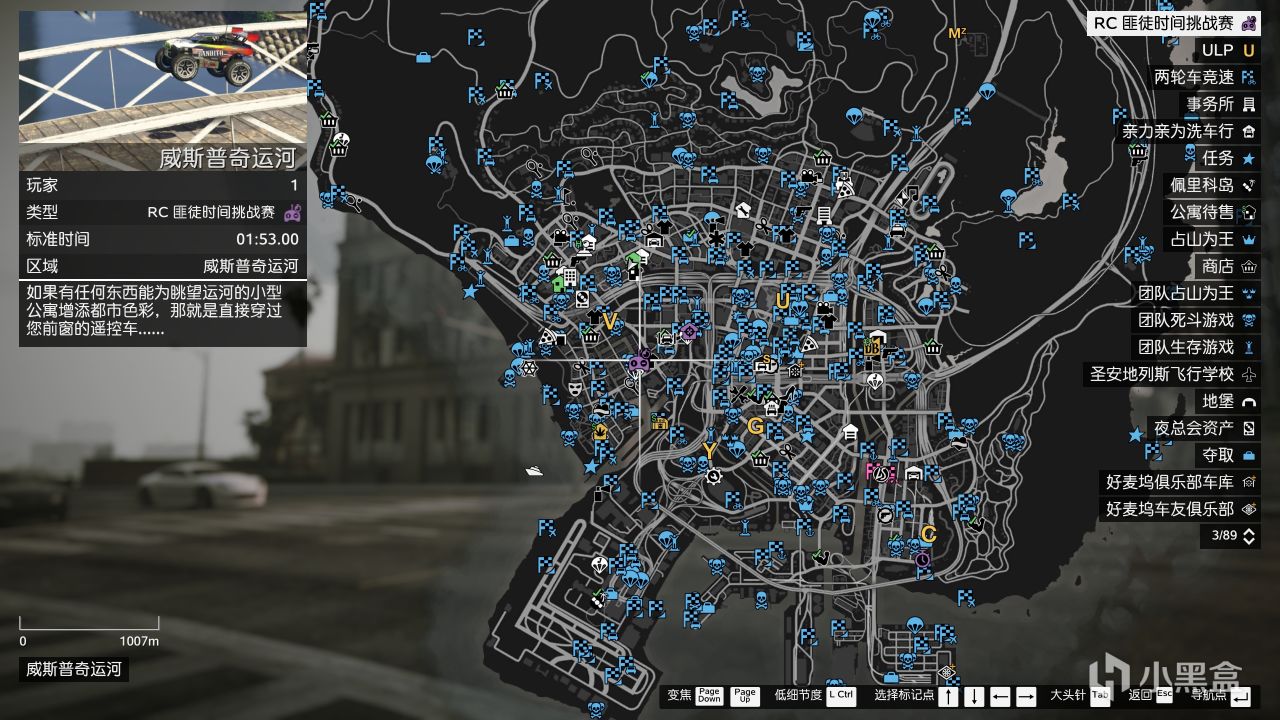Click the Page Down zoom key hint
The height and width of the screenshot is (720, 1280).
click(x=709, y=695)
